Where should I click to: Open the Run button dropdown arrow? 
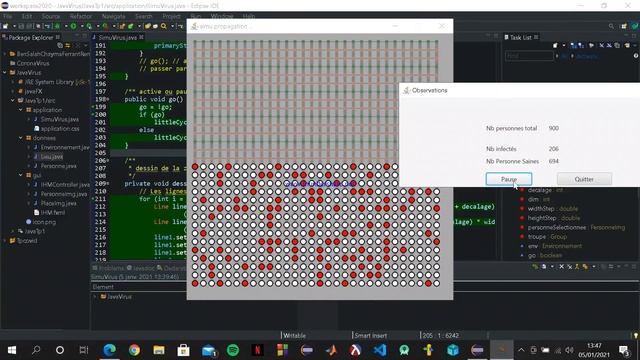click(x=82, y=26)
